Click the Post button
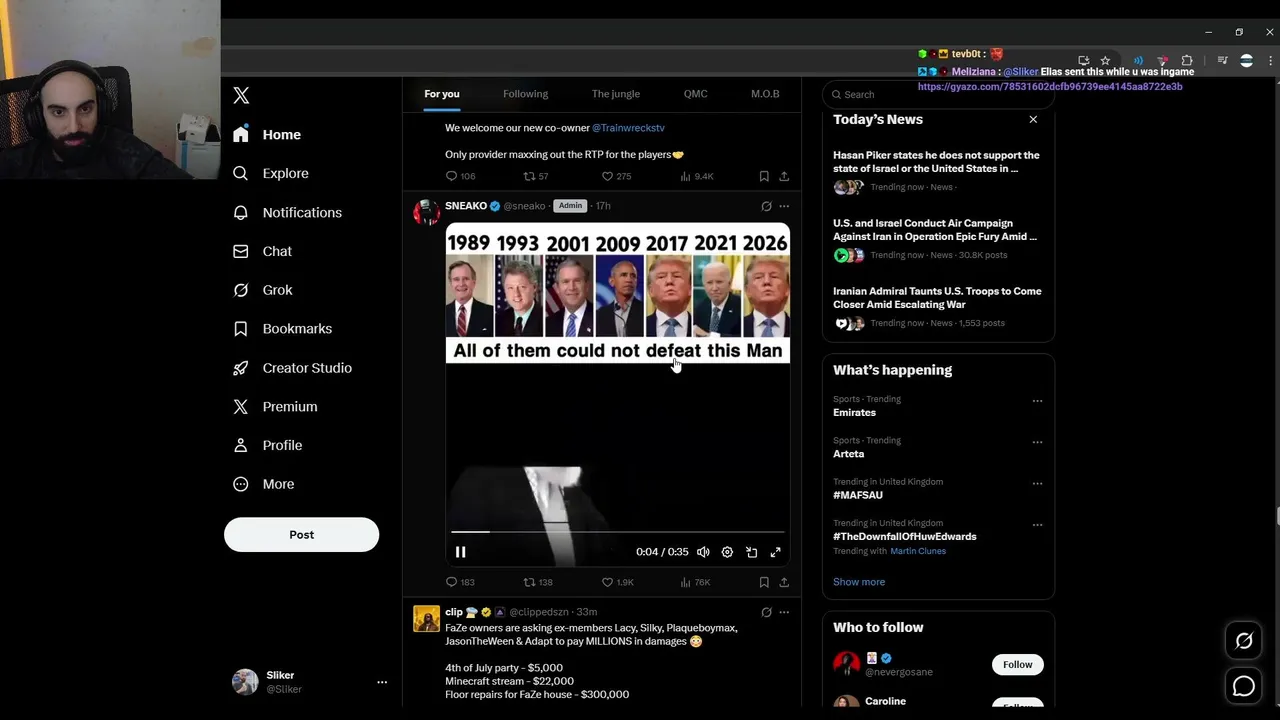This screenshot has width=1280, height=720. (x=301, y=534)
